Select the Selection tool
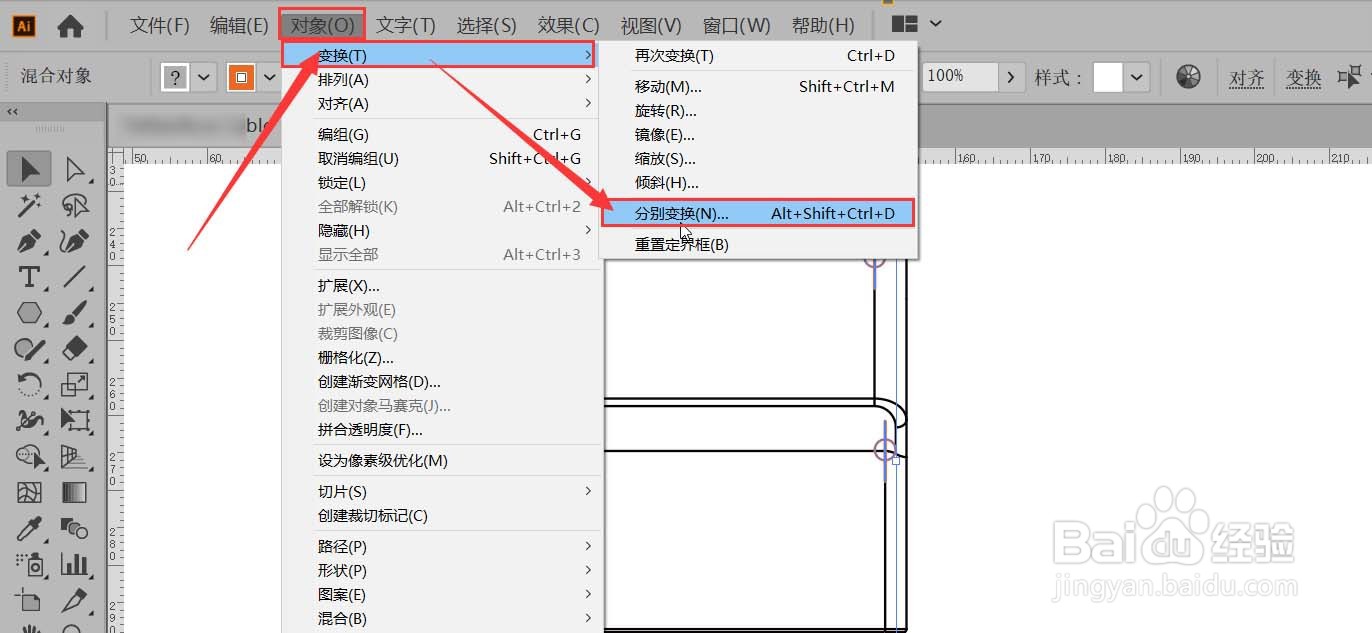The image size is (1372, 633). point(29,168)
